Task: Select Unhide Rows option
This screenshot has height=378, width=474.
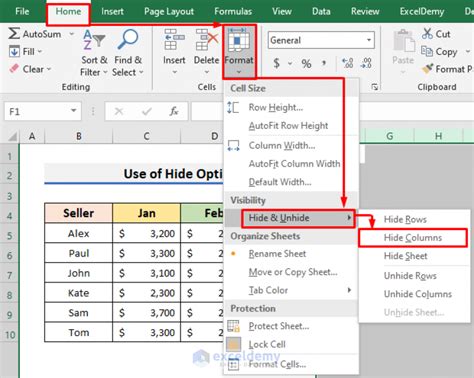Action: (410, 276)
